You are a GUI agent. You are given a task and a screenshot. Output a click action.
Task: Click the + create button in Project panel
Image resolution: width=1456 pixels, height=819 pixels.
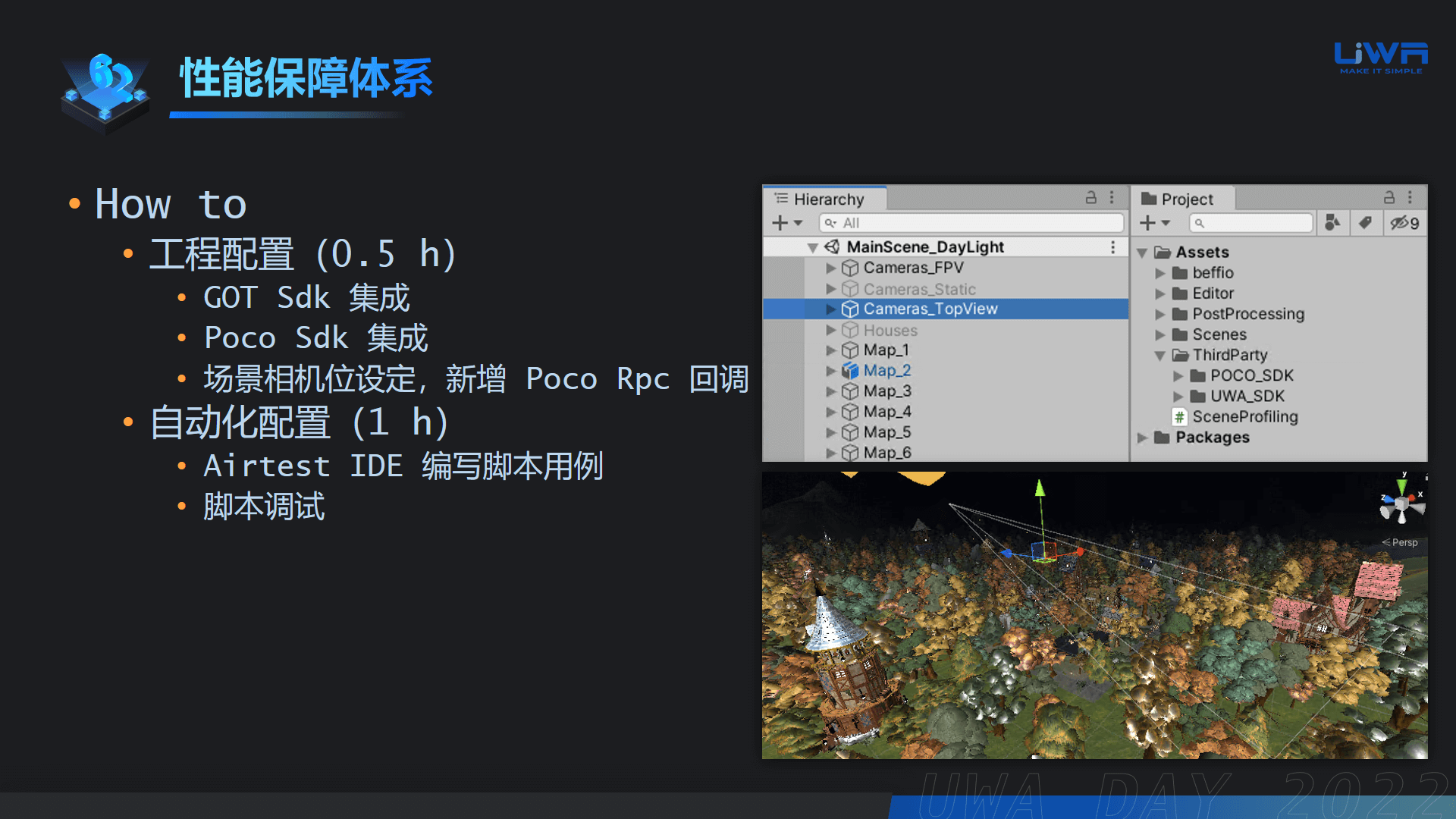[x=1147, y=223]
